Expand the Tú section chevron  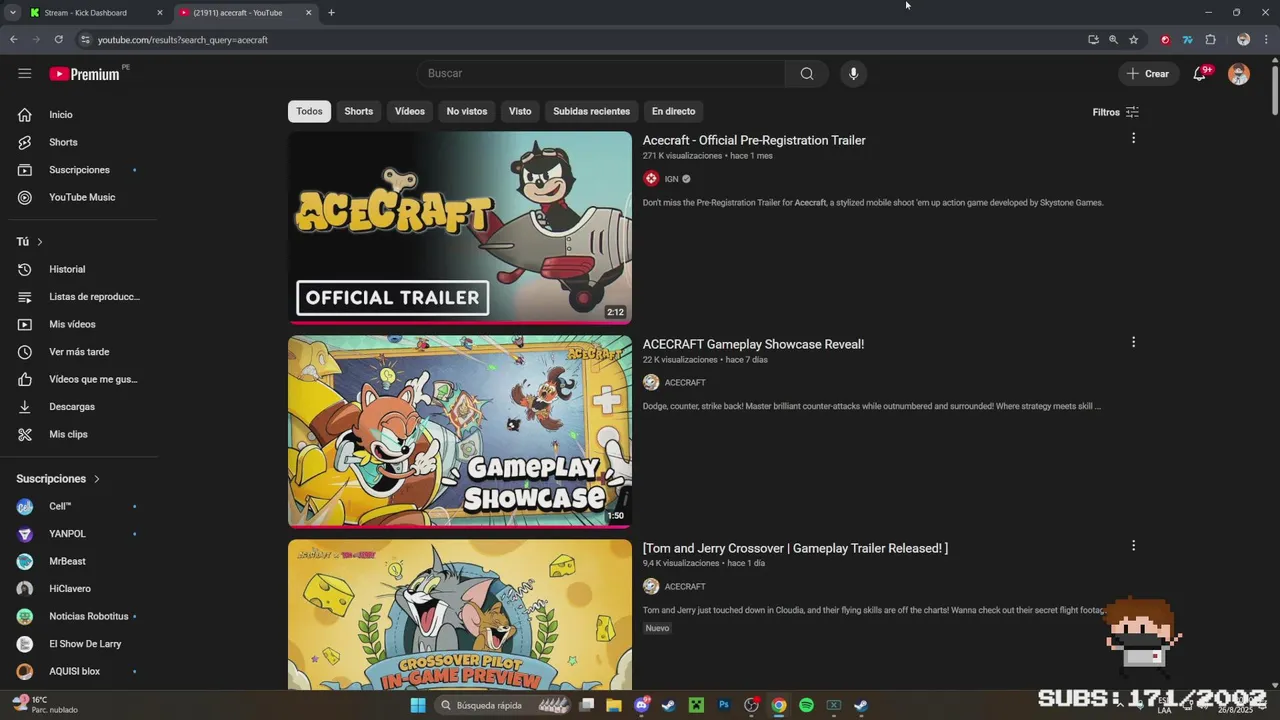tap(40, 242)
